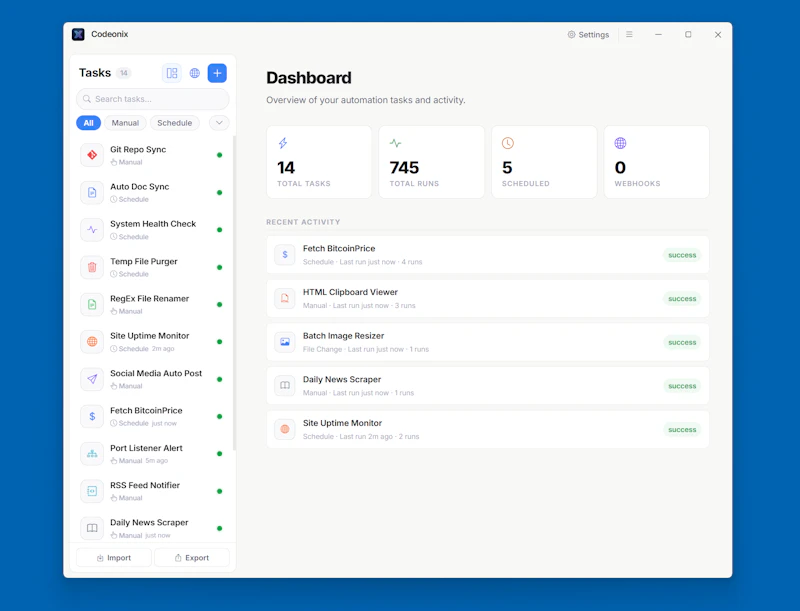
Task: Toggle System Health Check status dot
Action: click(x=219, y=230)
